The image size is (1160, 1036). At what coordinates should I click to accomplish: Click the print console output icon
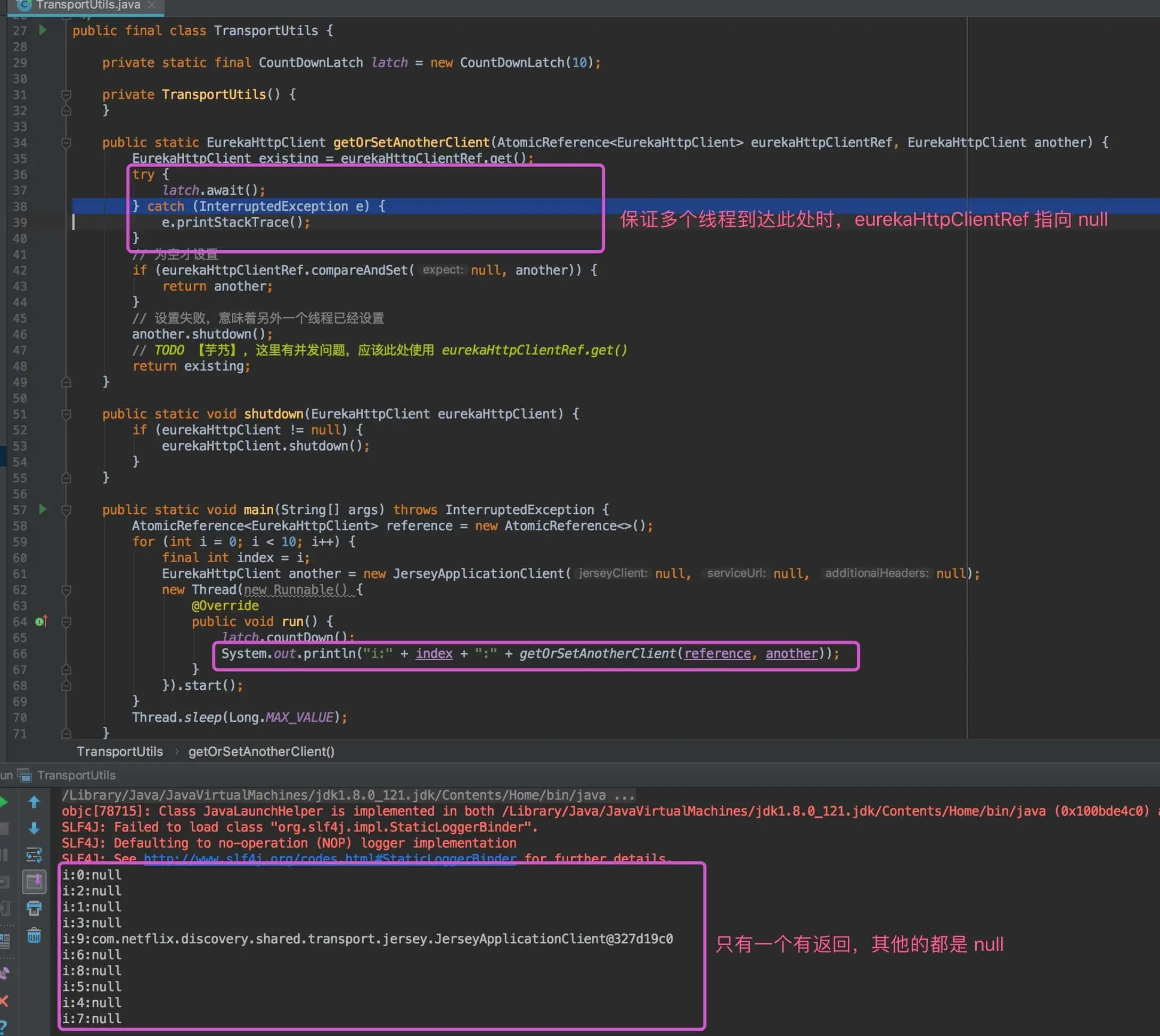pyautogui.click(x=34, y=908)
